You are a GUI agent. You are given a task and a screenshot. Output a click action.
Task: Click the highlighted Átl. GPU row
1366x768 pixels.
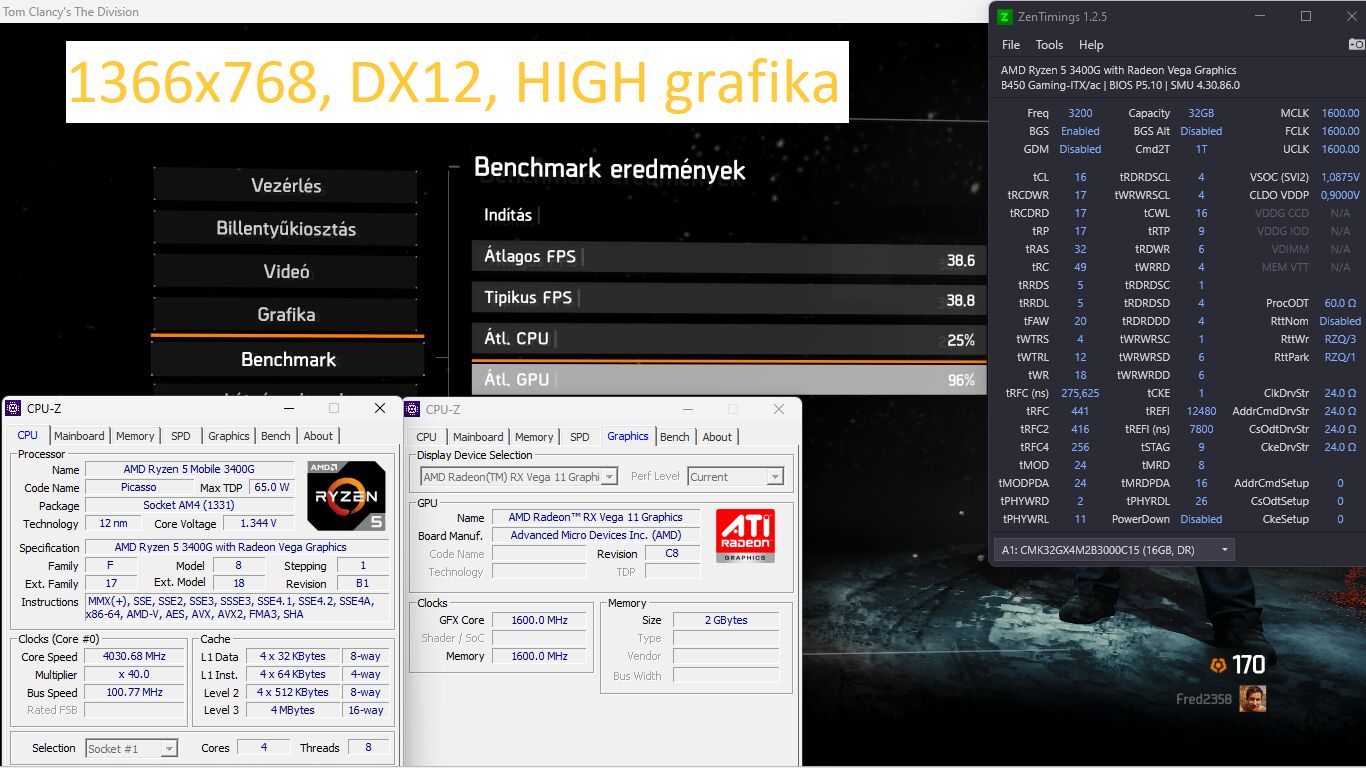click(730, 380)
